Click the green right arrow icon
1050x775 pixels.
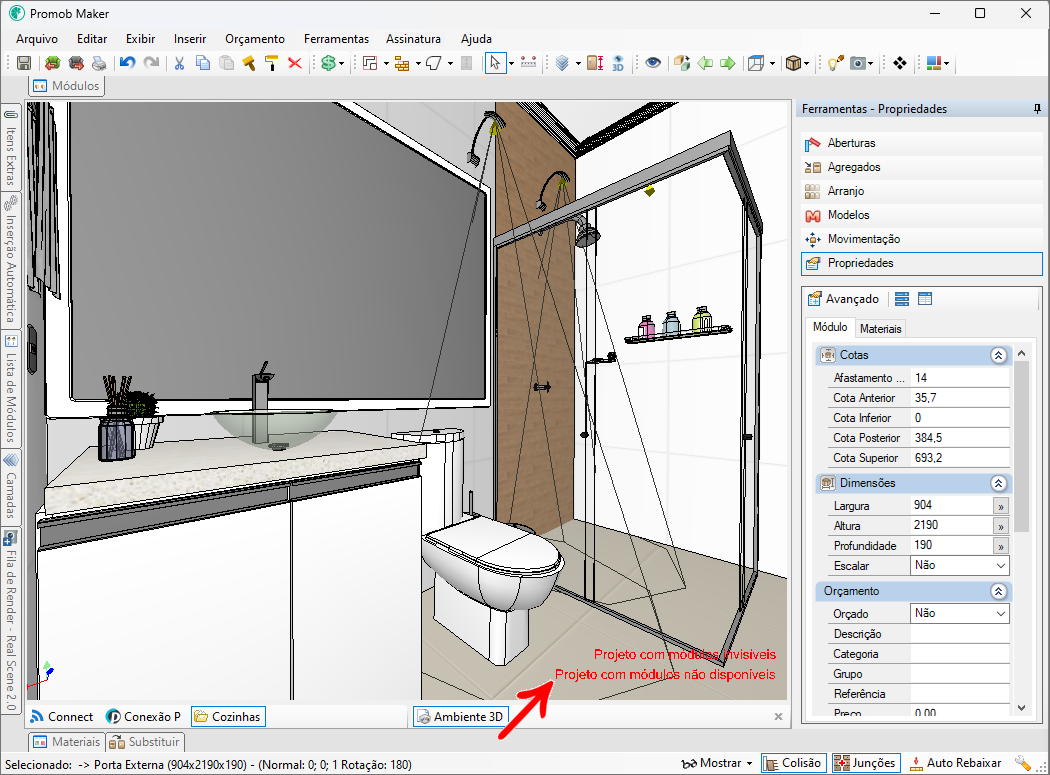pyautogui.click(x=728, y=63)
